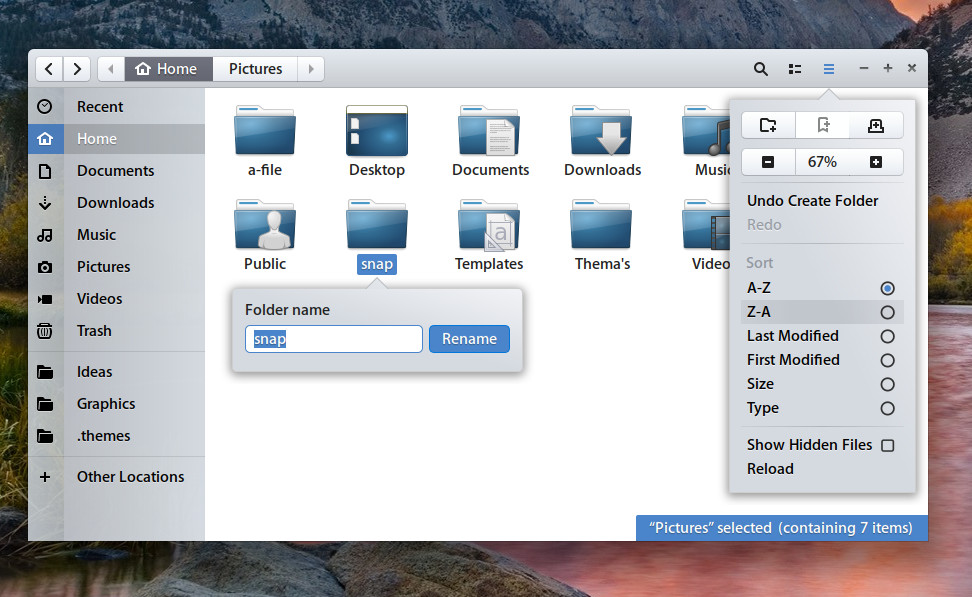Select the A-Z sort option
The image size is (972, 597).
coord(822,288)
